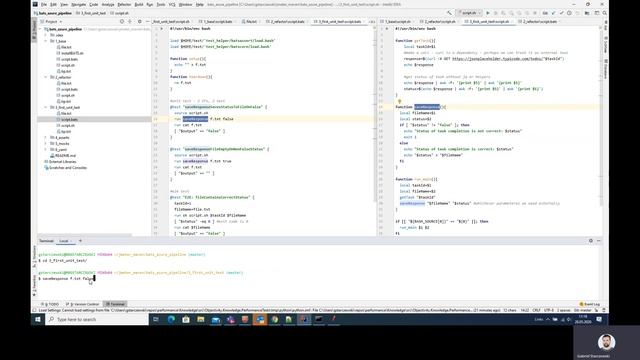Screen dimensions: 640x360
Task: Click the 3_first_unit_test breadcrumb
Action: coord(91,13)
